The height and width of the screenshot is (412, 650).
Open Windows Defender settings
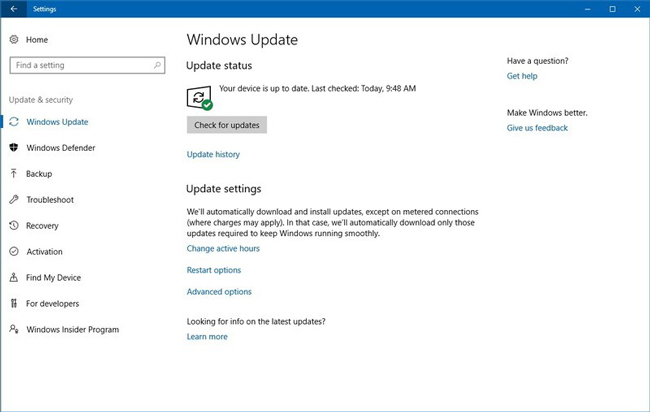click(61, 148)
